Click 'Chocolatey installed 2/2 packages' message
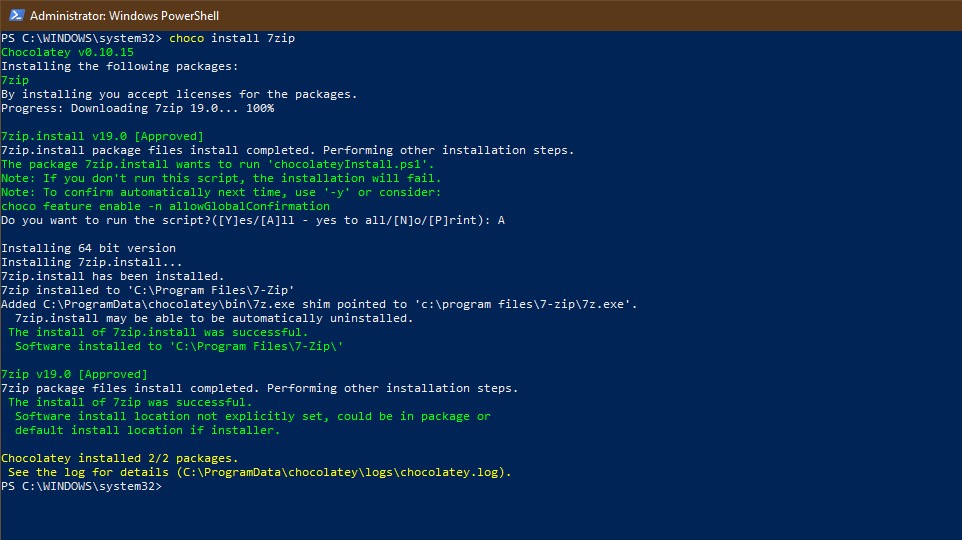The image size is (962, 540). (x=119, y=458)
